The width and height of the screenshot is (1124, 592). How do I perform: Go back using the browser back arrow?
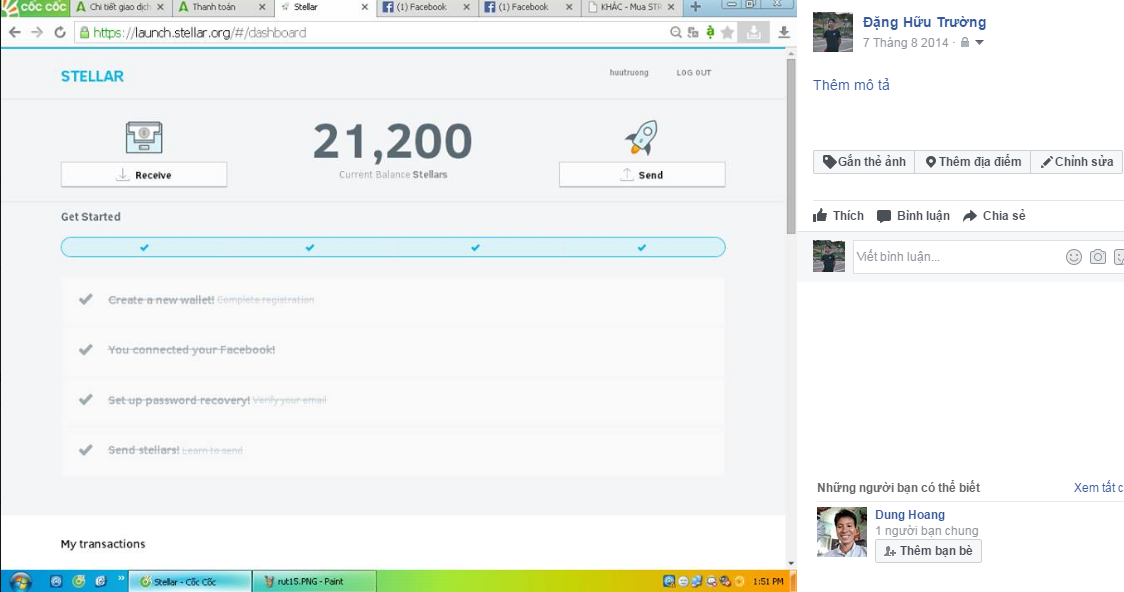click(14, 32)
